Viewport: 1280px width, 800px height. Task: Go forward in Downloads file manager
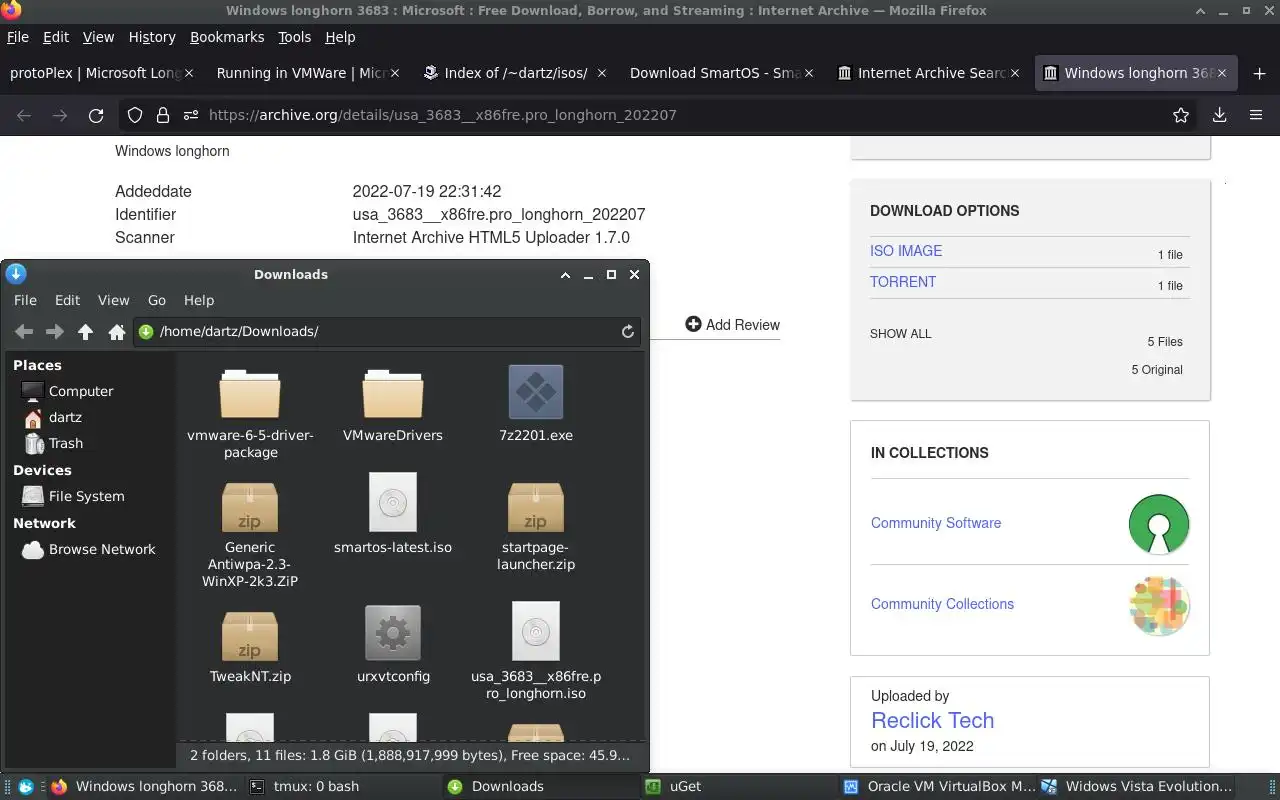tap(55, 332)
